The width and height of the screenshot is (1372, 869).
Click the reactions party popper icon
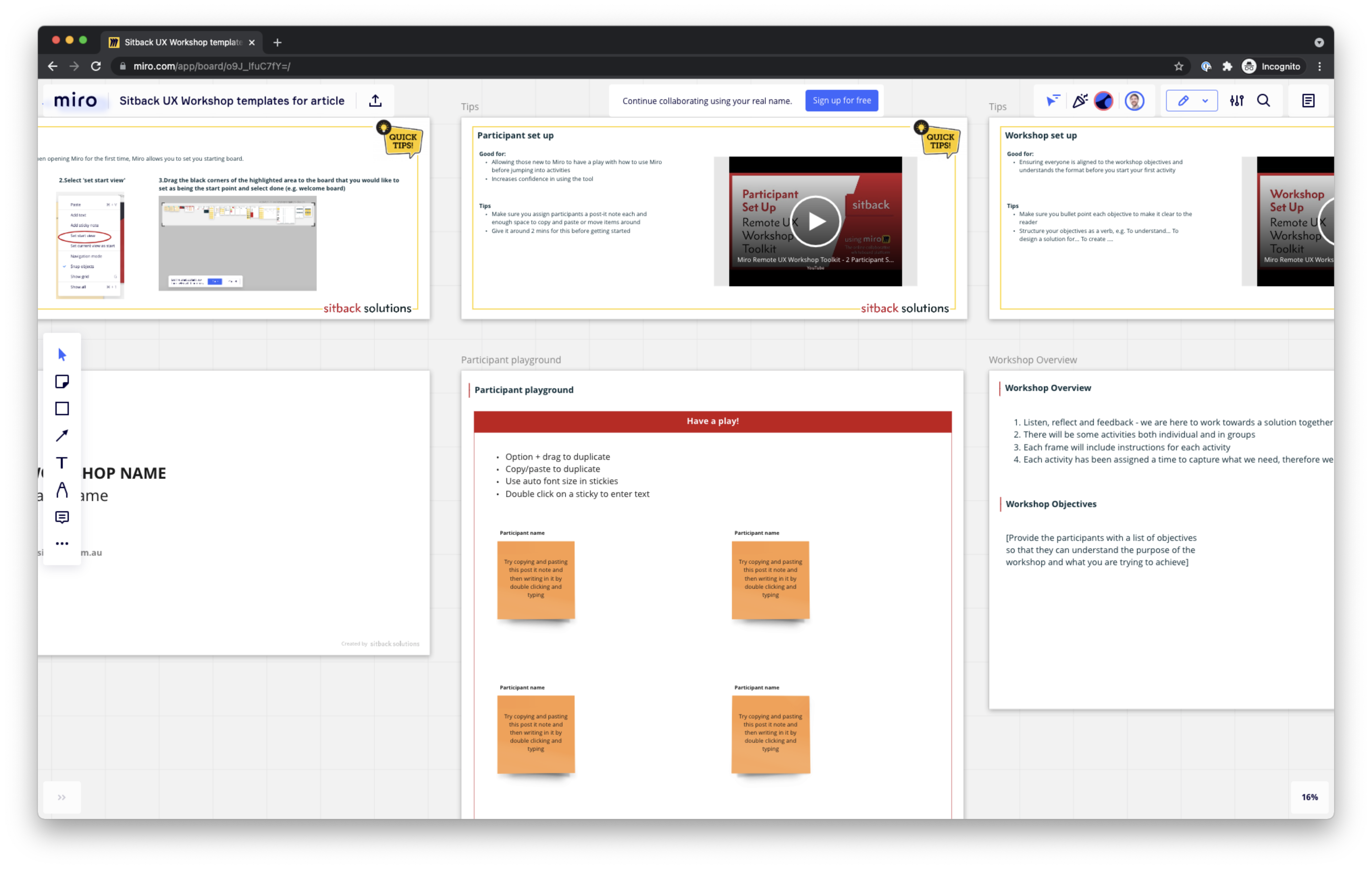pyautogui.click(x=1080, y=101)
